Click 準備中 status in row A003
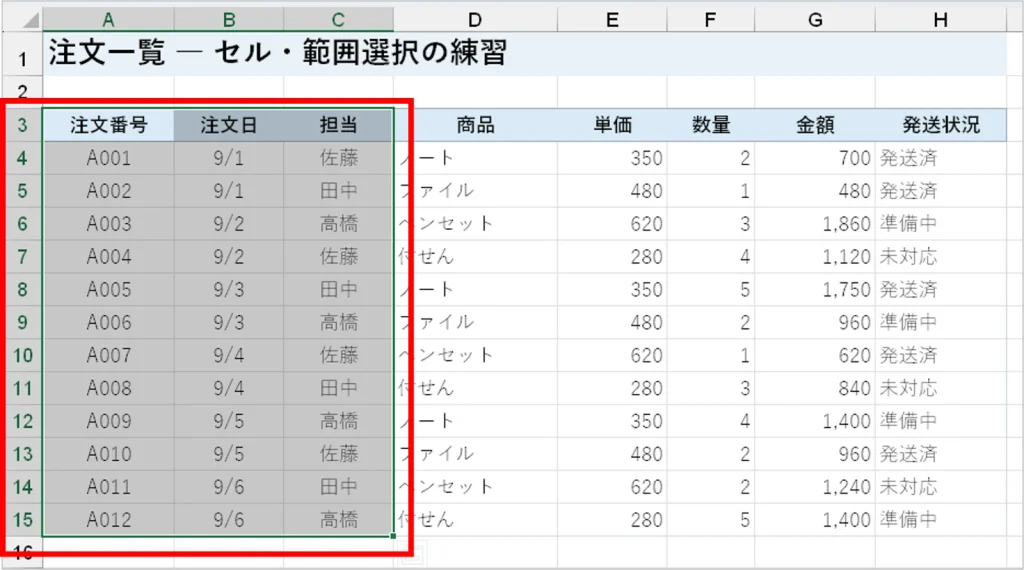Screen dimensions: 1024x570 [940, 224]
